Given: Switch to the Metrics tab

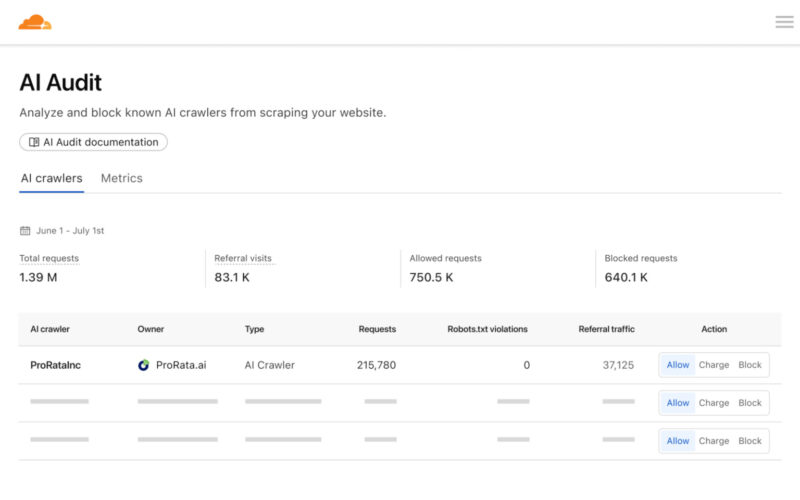Looking at the screenshot, I should [x=121, y=178].
